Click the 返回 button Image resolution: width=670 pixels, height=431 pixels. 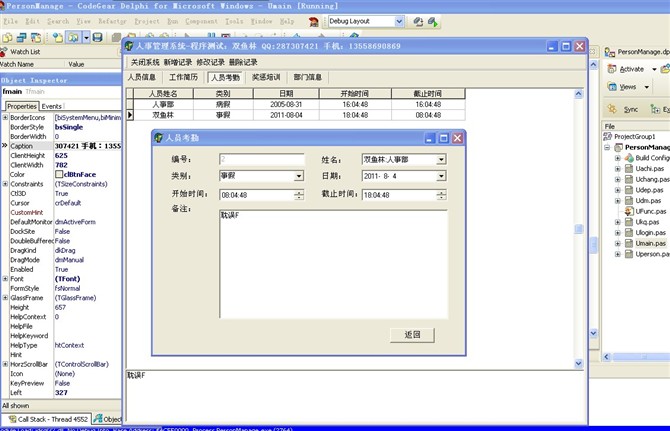pyautogui.click(x=412, y=335)
